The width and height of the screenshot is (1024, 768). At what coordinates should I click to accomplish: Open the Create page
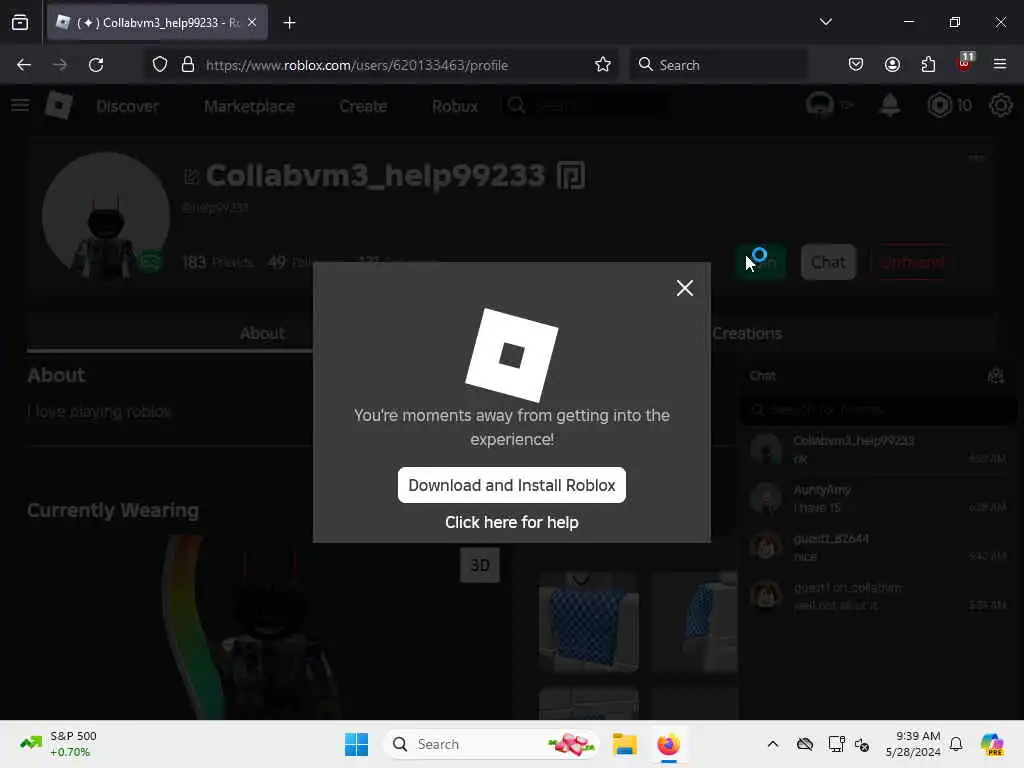[x=363, y=106]
